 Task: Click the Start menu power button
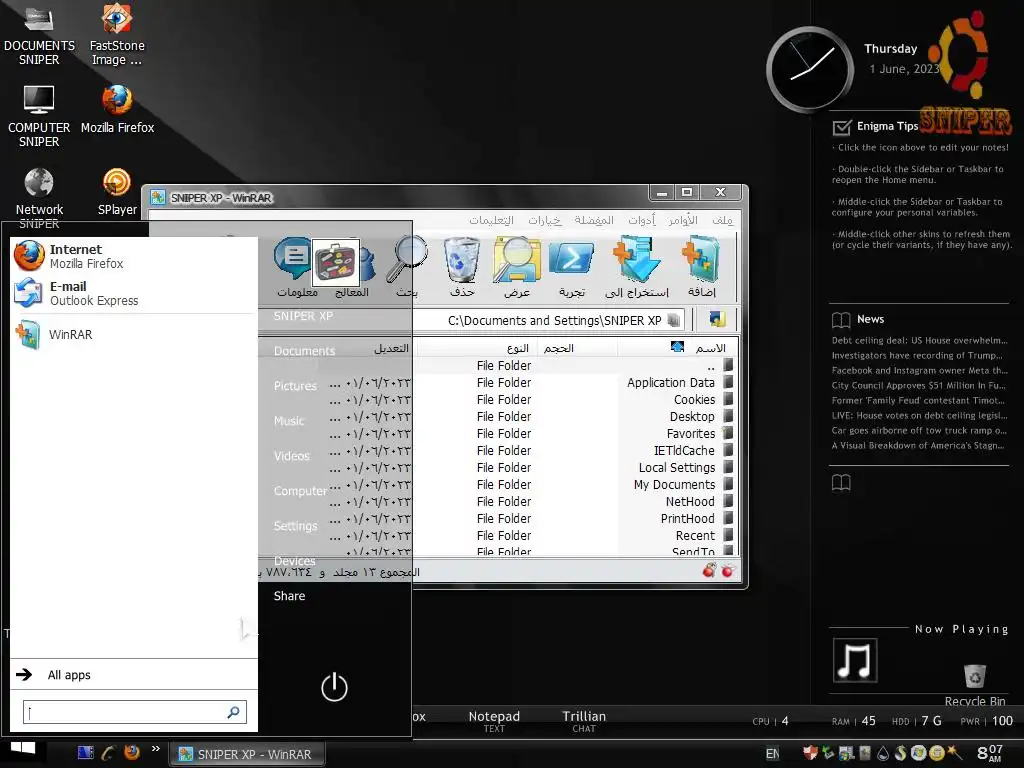click(334, 686)
